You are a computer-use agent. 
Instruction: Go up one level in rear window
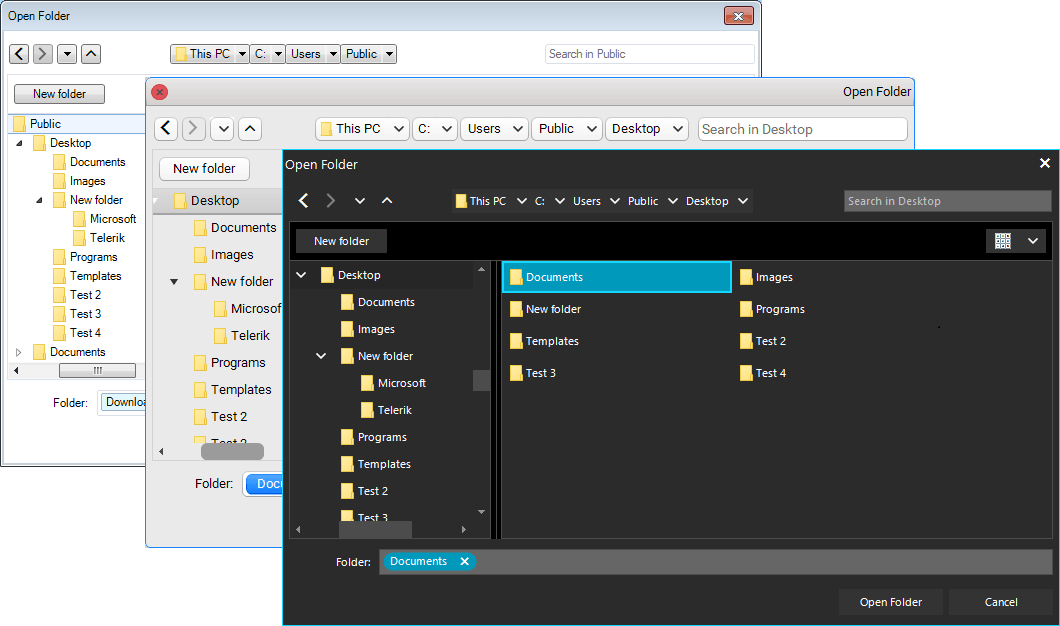[x=91, y=53]
